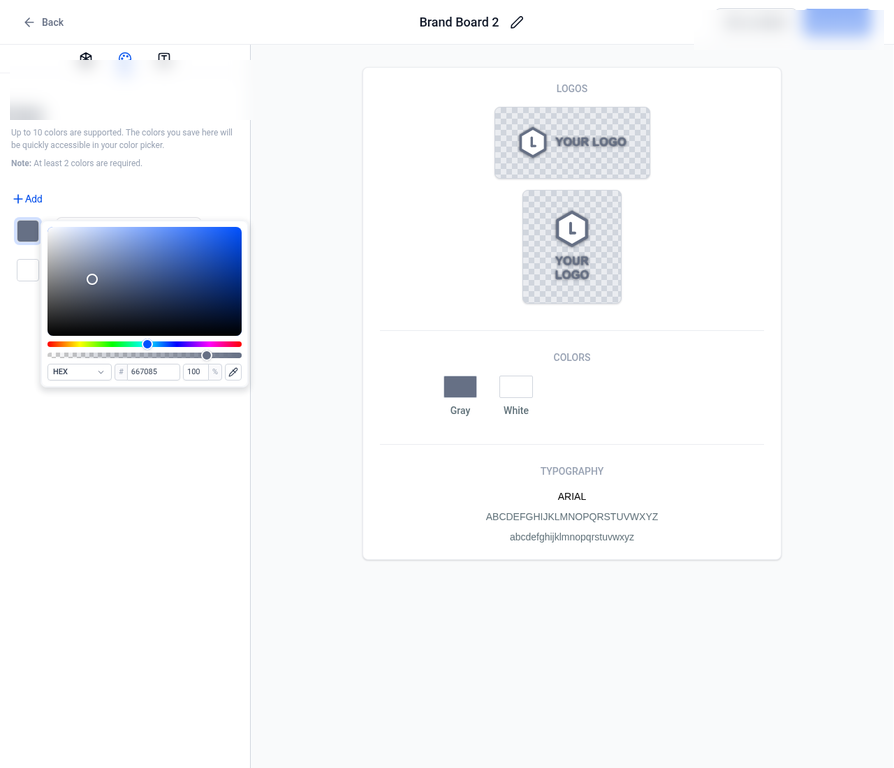Screen dimensions: 894x768
Task: Click the Gray swatch in Colors preview
Action: click(x=460, y=387)
